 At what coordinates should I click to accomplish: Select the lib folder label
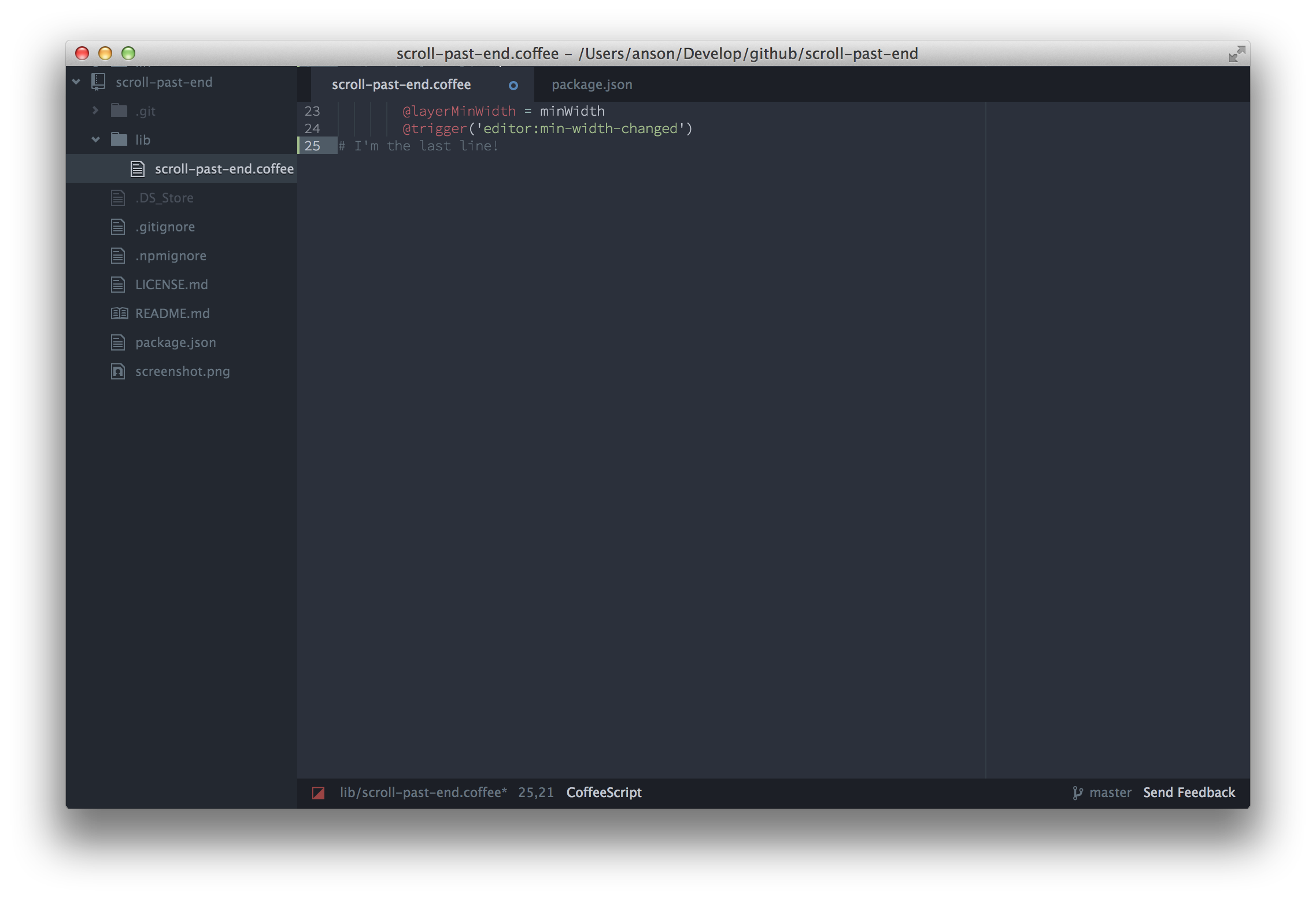(x=142, y=139)
